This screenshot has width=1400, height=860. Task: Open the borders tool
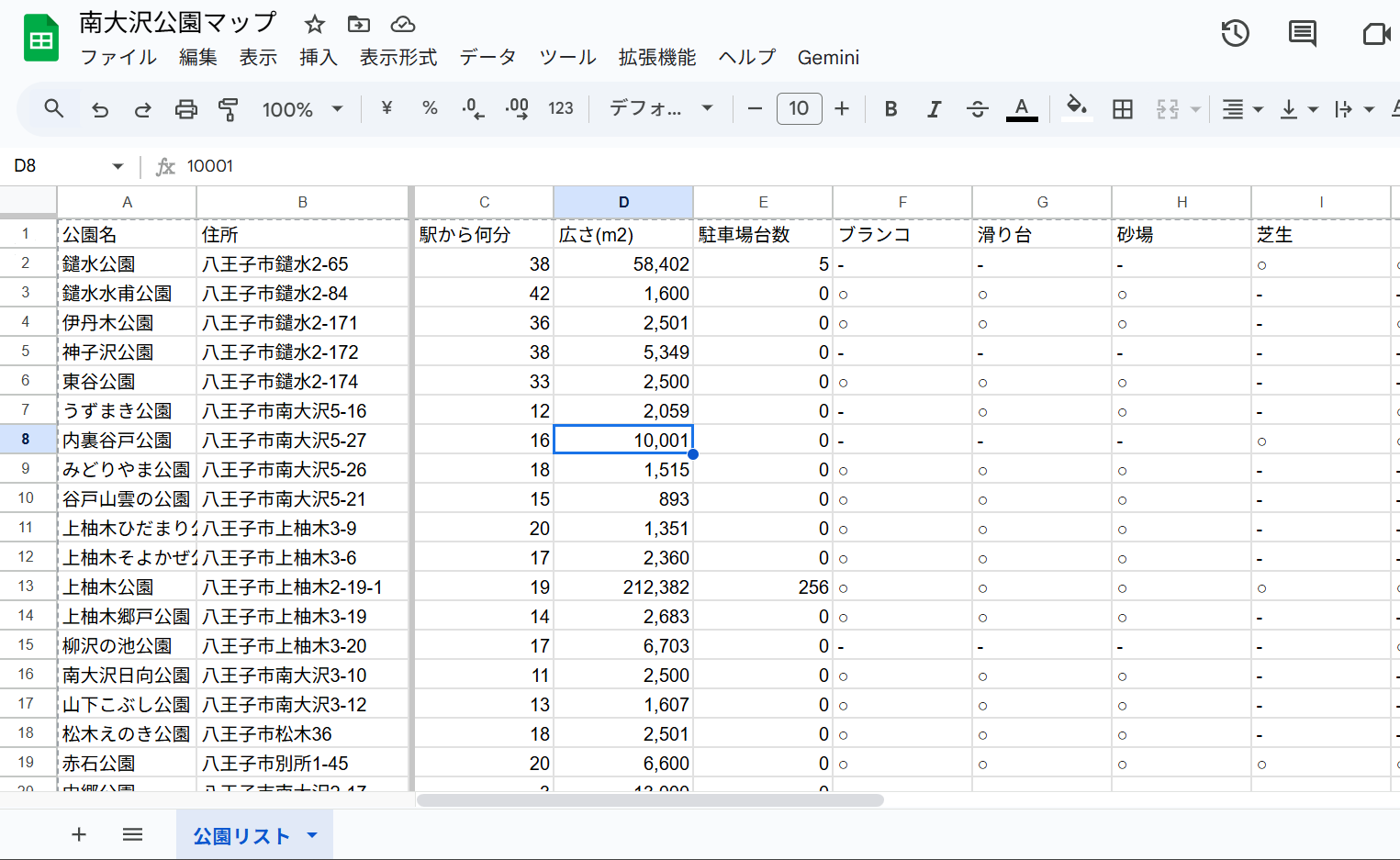(x=1123, y=109)
